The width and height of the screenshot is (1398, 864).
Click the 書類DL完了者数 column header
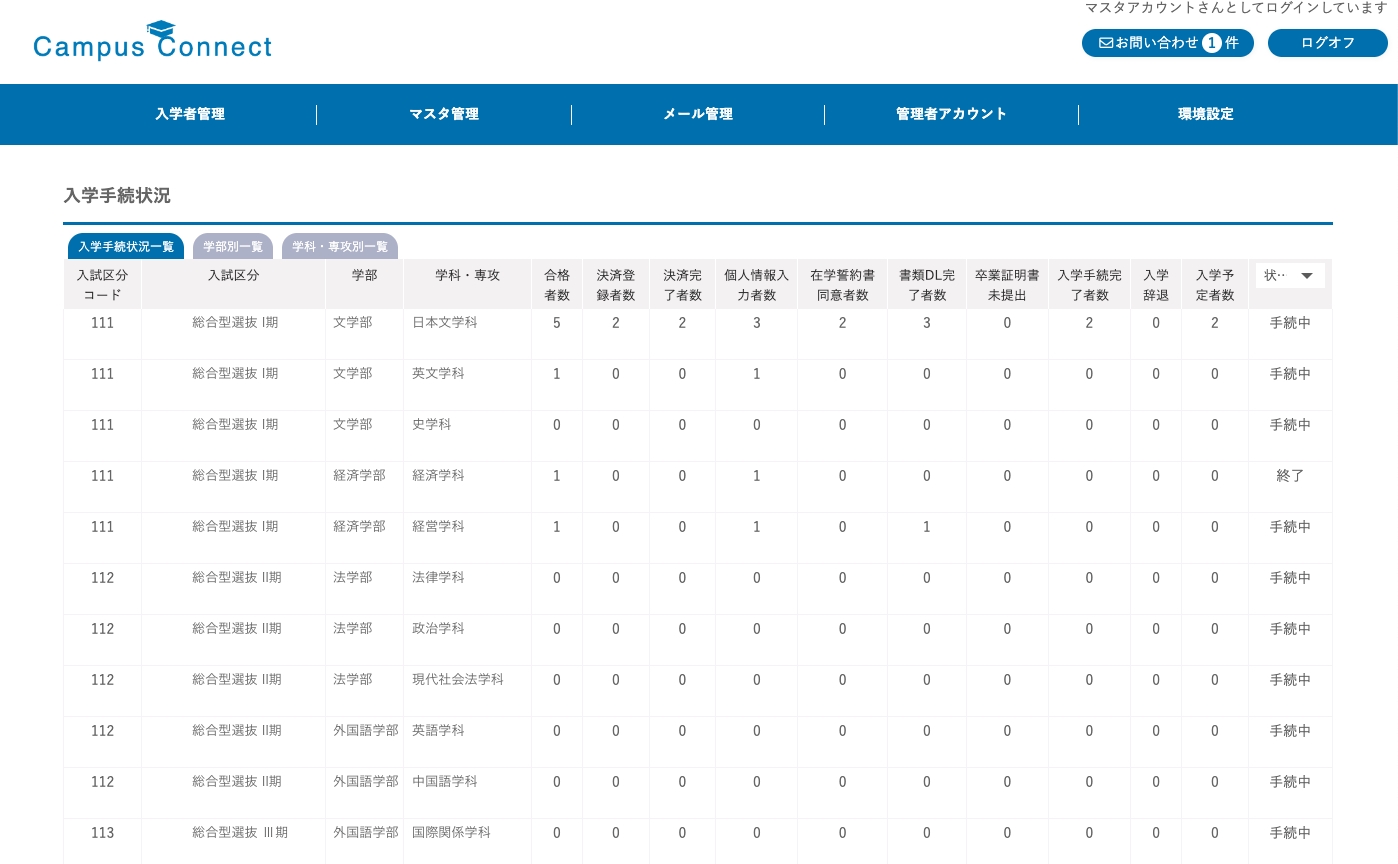click(927, 285)
